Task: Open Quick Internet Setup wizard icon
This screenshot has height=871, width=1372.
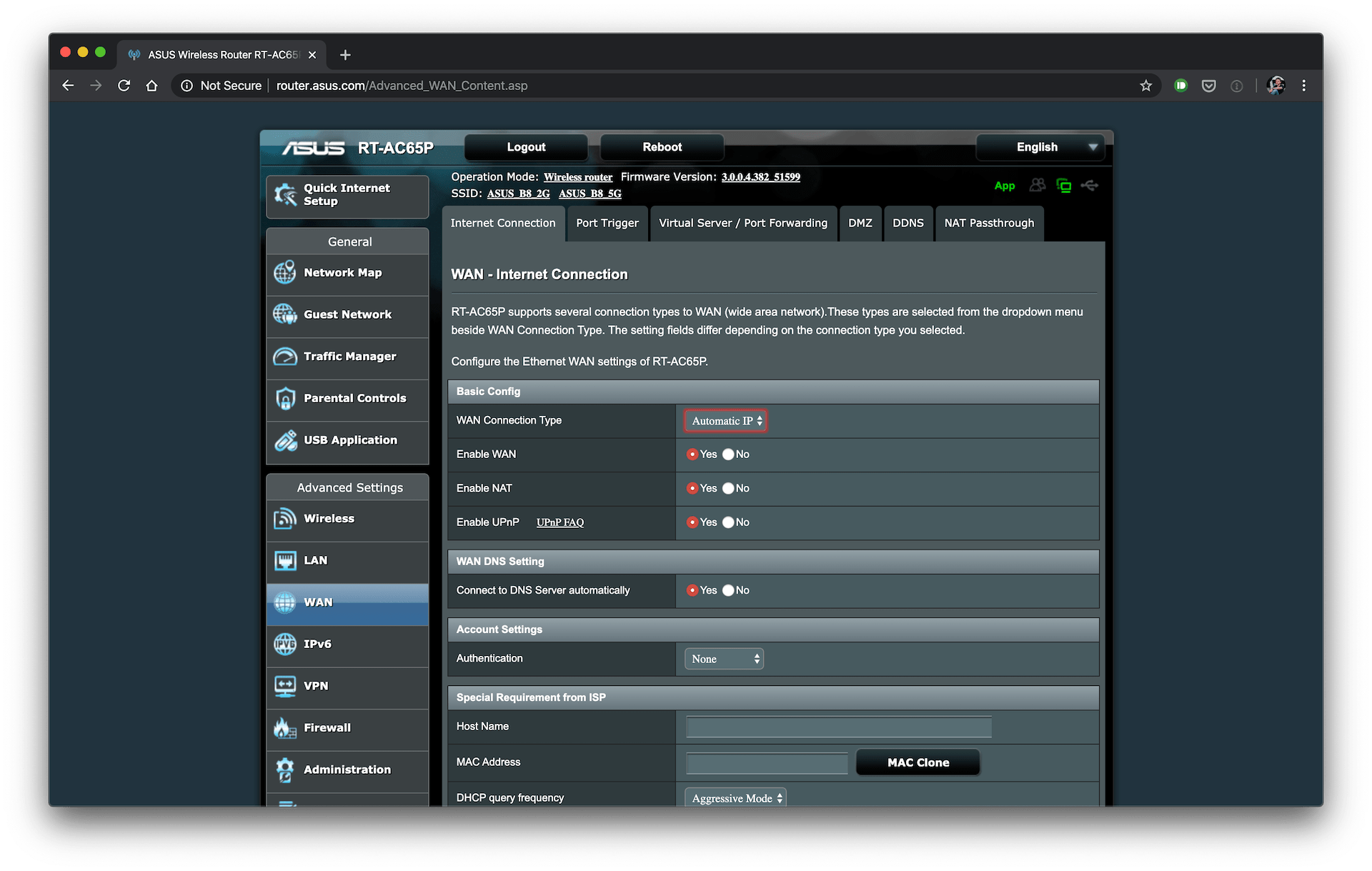Action: [285, 194]
